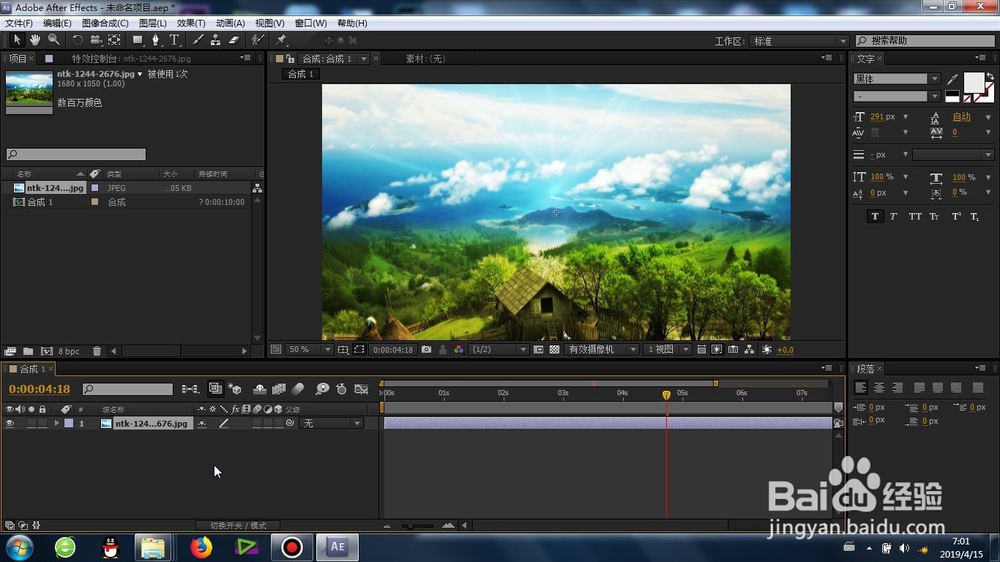Viewport: 1000px width, 562px height.
Task: Toggle transparency grid in viewer
Action: coord(555,350)
